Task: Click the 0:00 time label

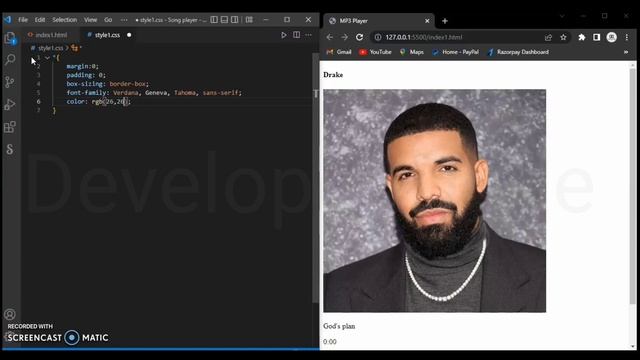Action: (x=330, y=342)
